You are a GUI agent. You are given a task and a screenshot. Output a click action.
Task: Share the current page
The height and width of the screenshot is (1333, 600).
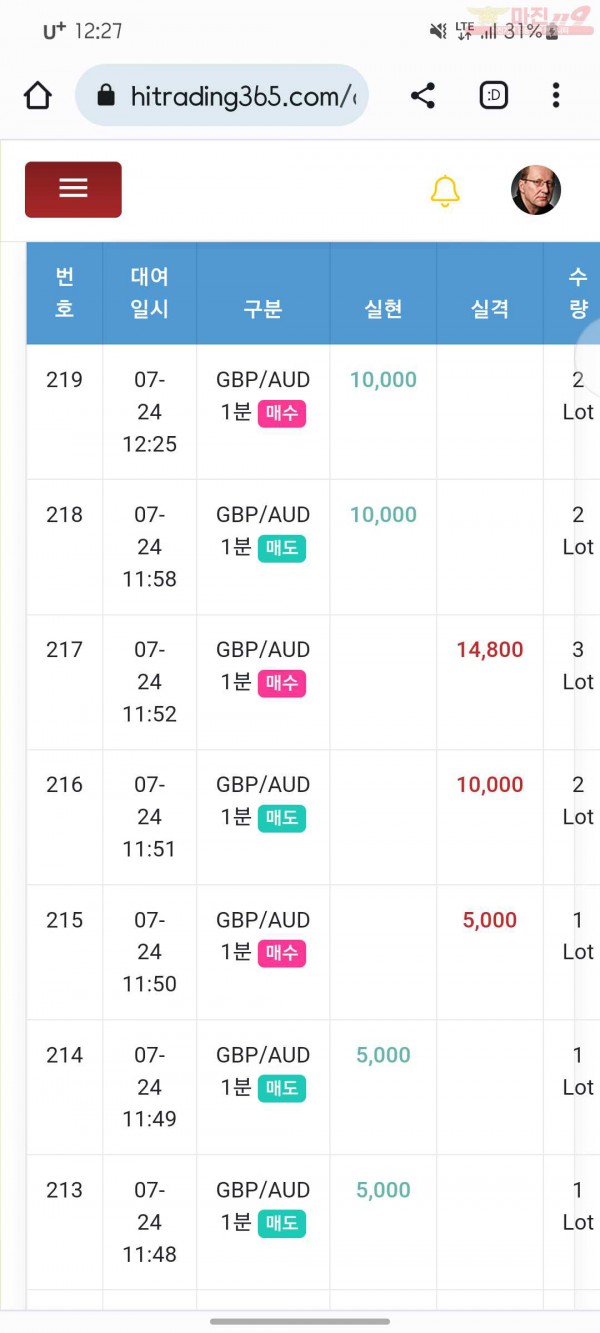point(423,96)
